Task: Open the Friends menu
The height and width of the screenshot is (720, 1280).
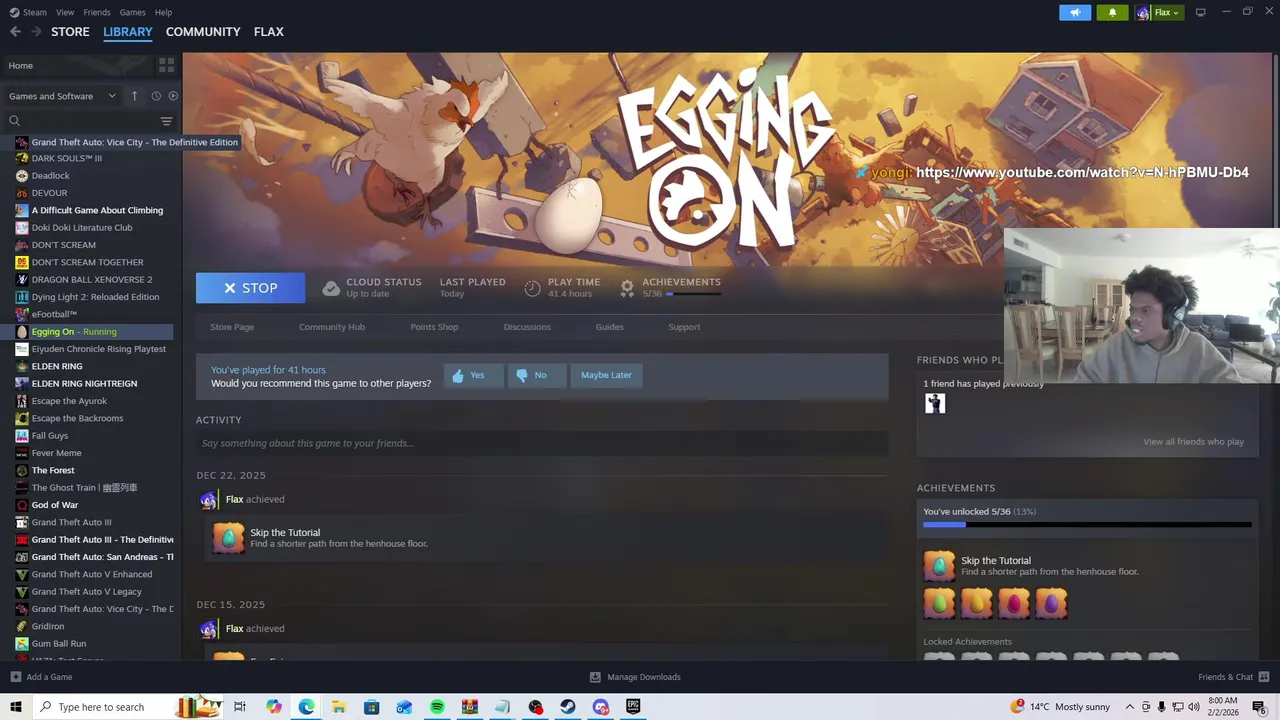Action: coord(97,12)
